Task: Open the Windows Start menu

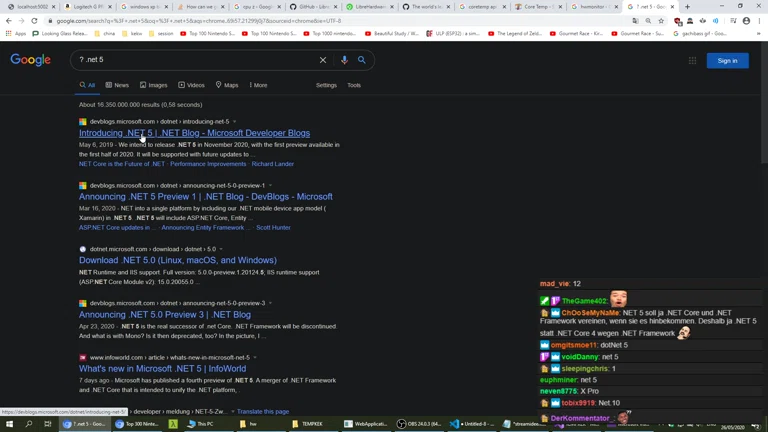Action: (x=9, y=424)
